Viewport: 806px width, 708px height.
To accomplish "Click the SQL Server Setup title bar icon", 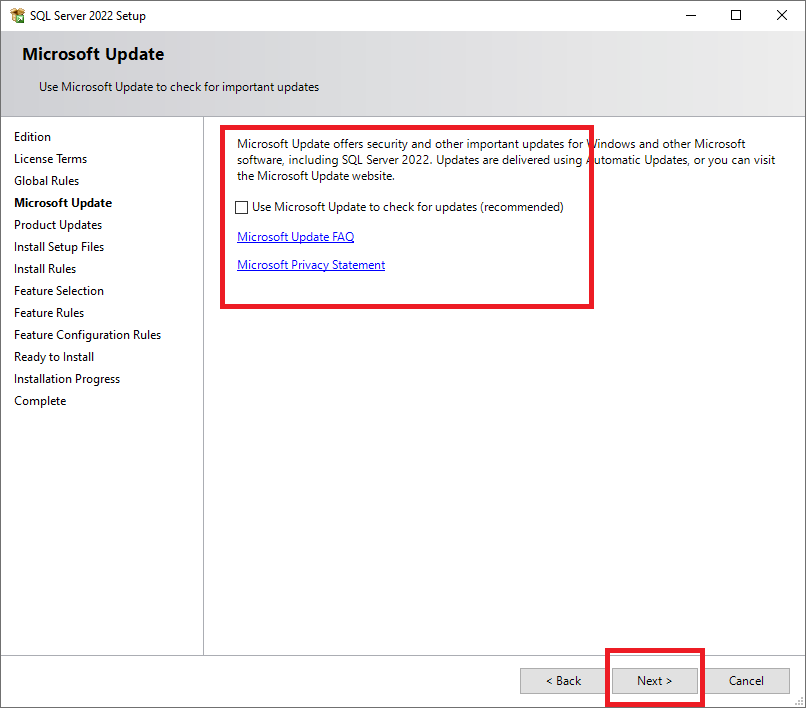I will (x=17, y=15).
